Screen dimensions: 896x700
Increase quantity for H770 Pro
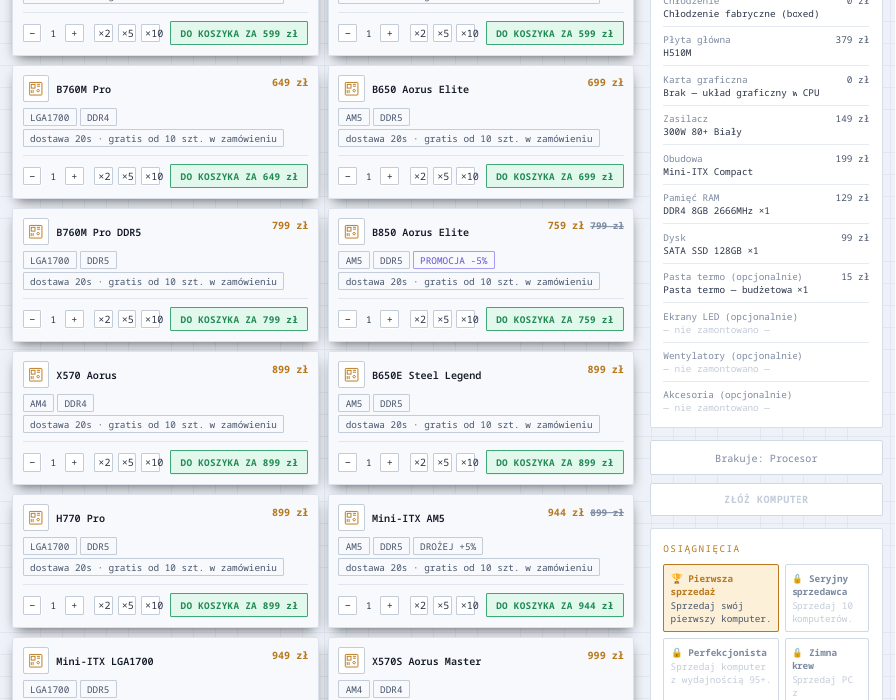coord(74,605)
